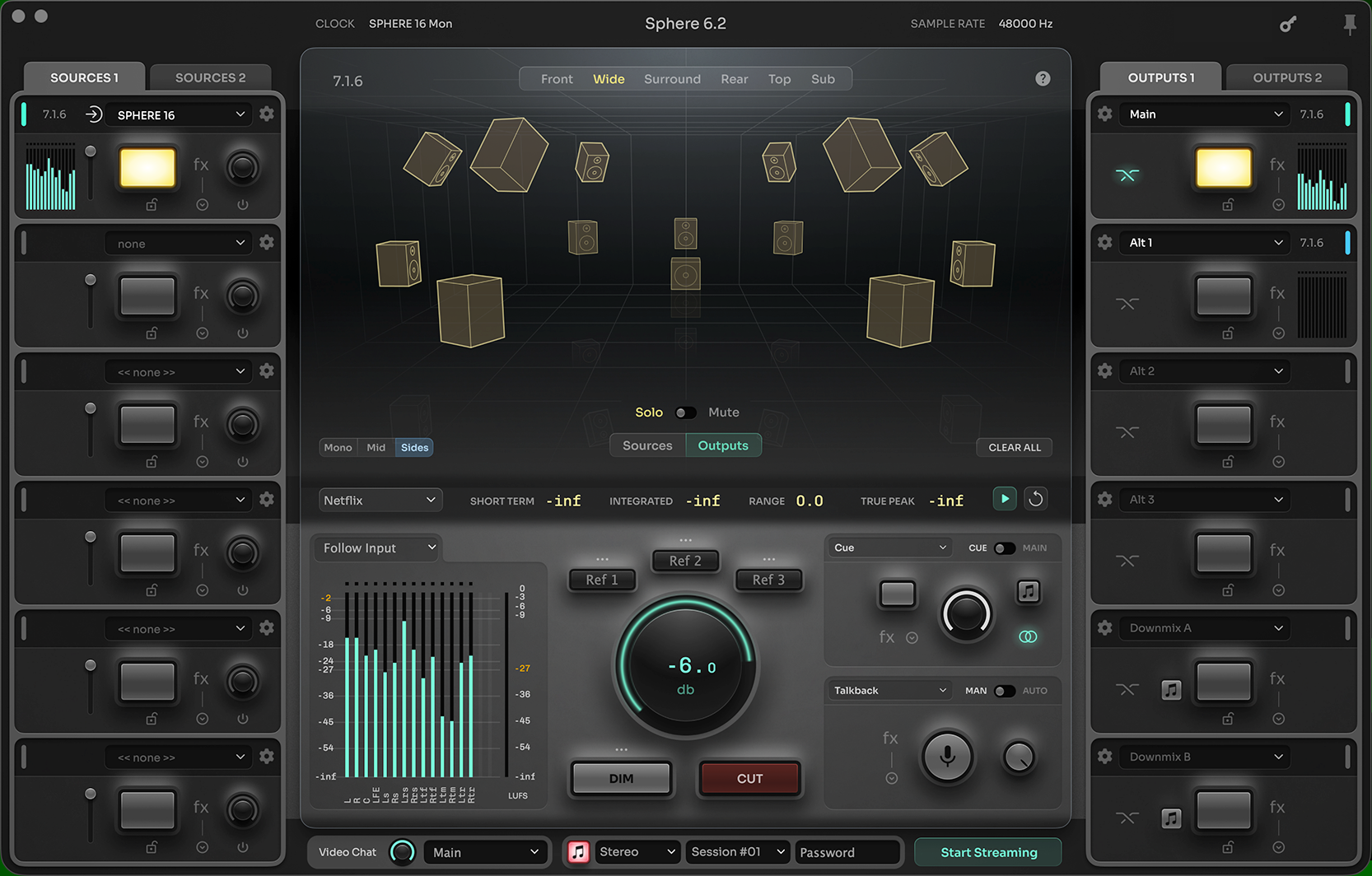
Task: Click the music note icon in Cue section
Action: coord(1029,591)
